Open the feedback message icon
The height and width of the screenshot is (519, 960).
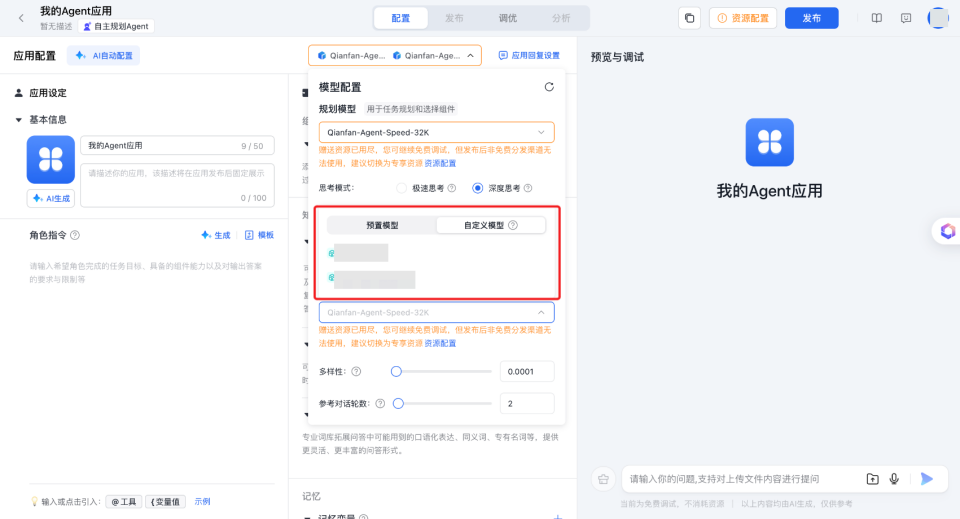(906, 18)
